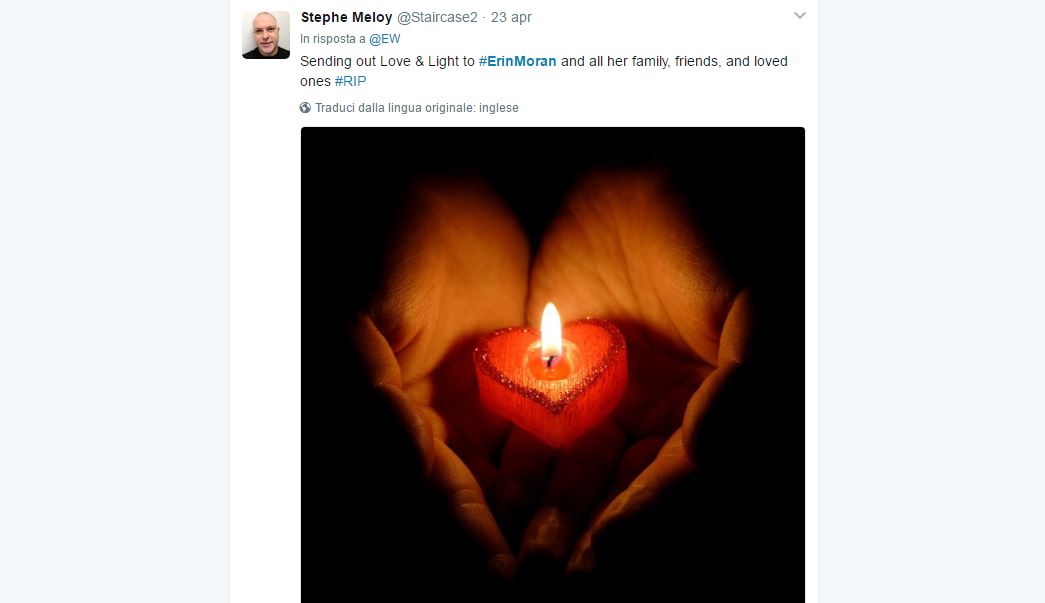1045x603 pixels.
Task: Open the Stephe Meloy display name
Action: (346, 17)
